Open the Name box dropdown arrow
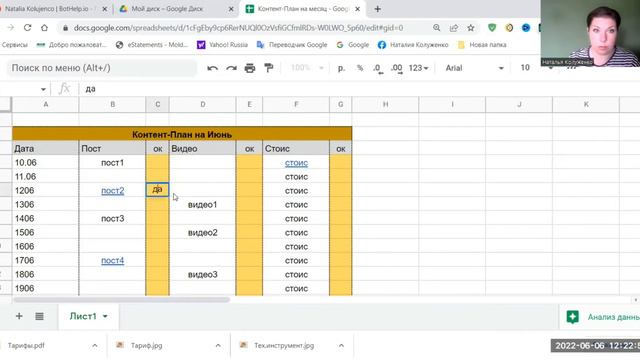The image size is (640, 360). click(x=43, y=89)
